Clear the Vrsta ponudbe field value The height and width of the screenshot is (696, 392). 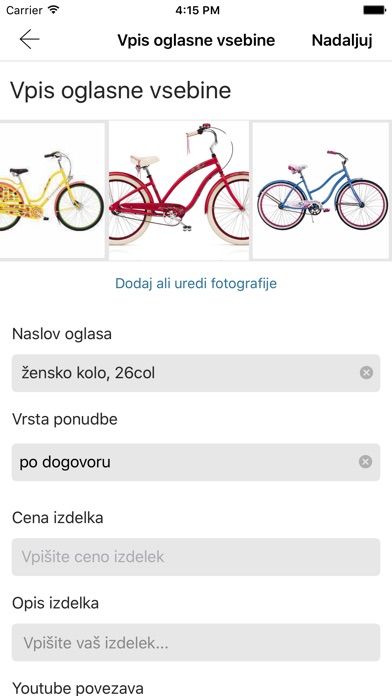click(365, 462)
